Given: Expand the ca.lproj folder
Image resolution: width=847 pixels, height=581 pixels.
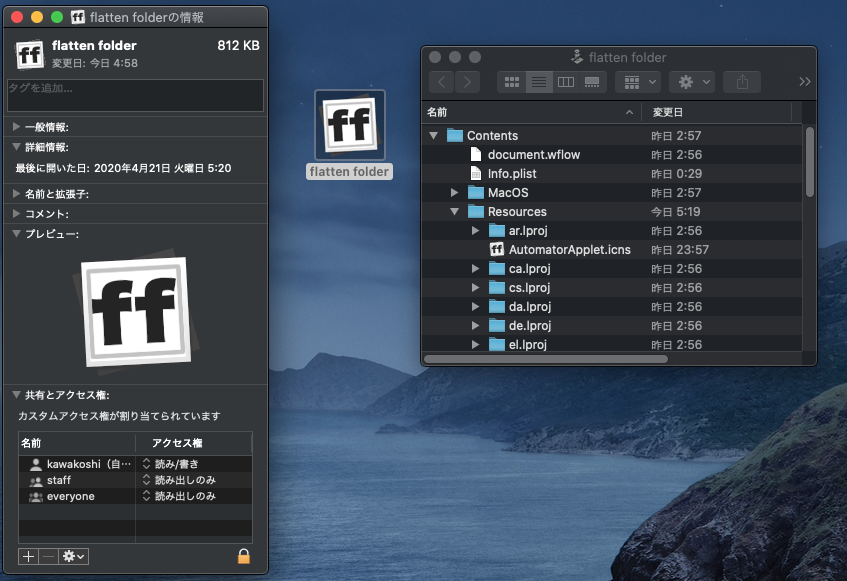Looking at the screenshot, I should coord(475,268).
